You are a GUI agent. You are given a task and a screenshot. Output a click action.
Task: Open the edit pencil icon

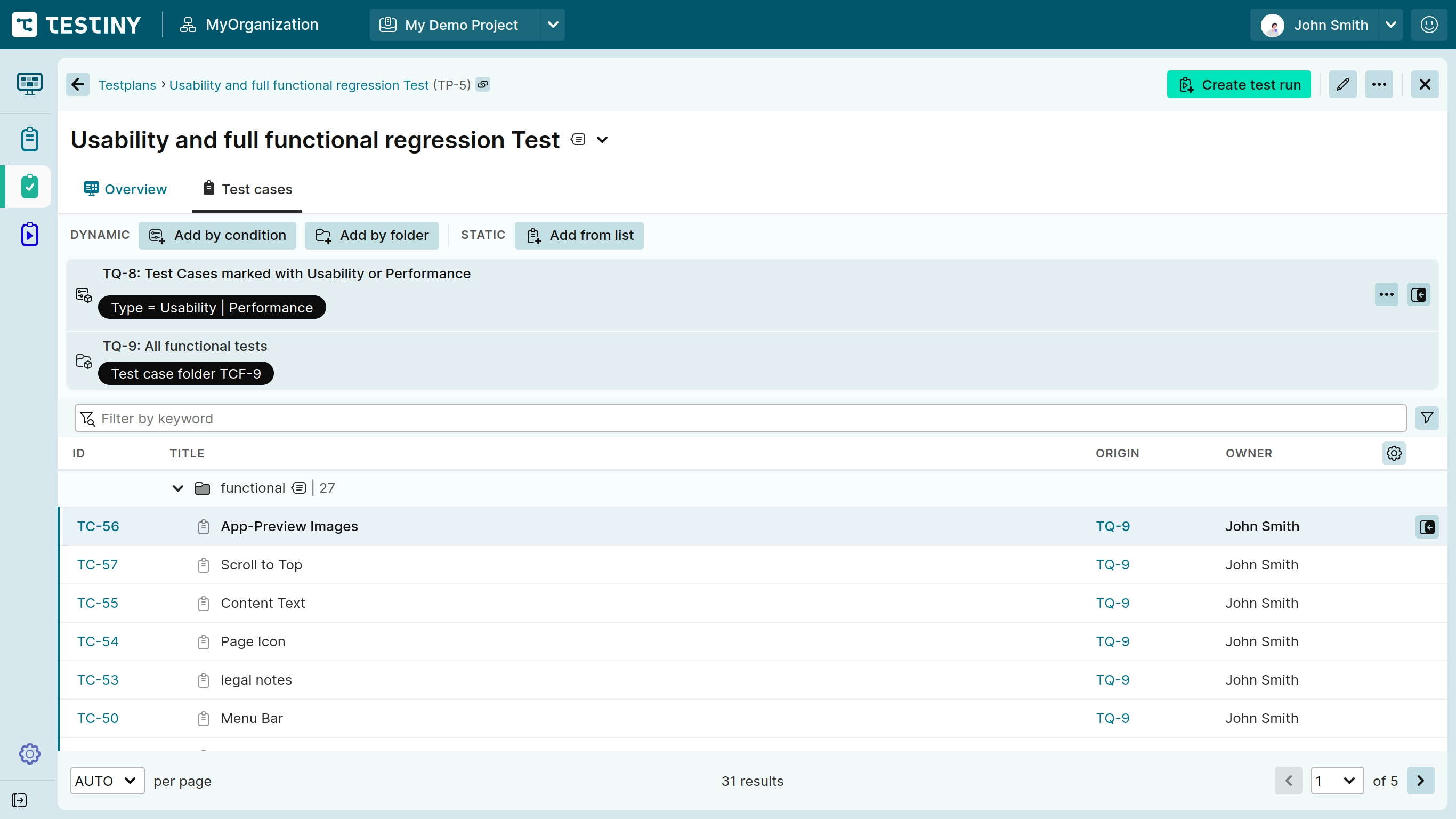coord(1343,85)
